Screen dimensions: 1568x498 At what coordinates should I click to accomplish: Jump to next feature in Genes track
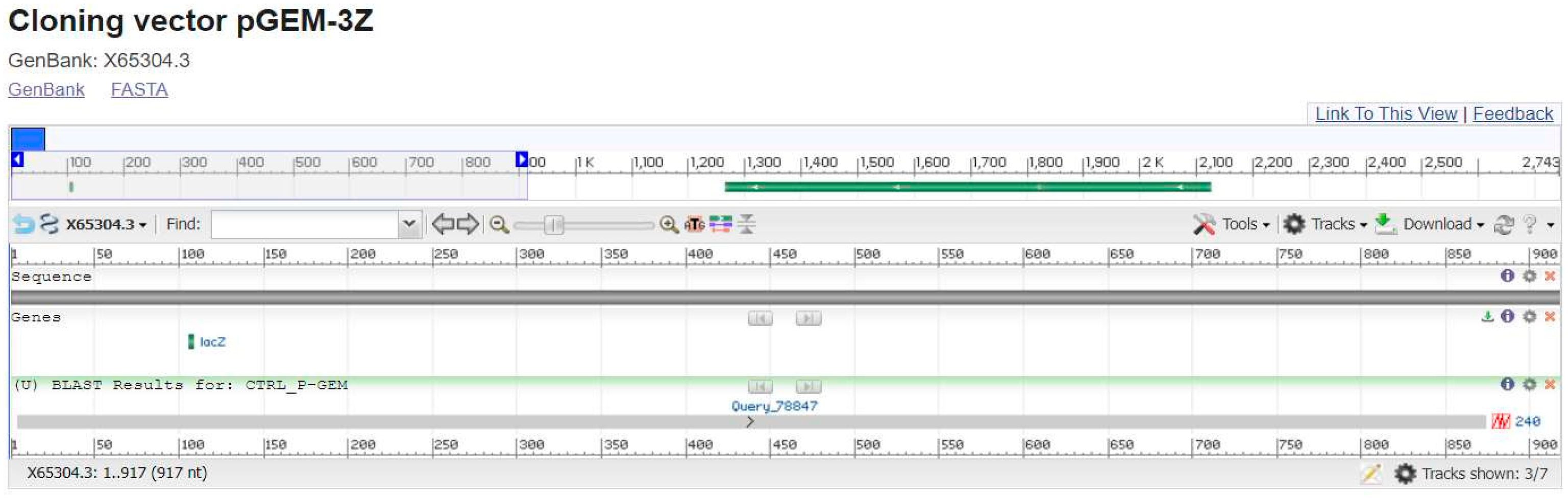click(x=808, y=318)
